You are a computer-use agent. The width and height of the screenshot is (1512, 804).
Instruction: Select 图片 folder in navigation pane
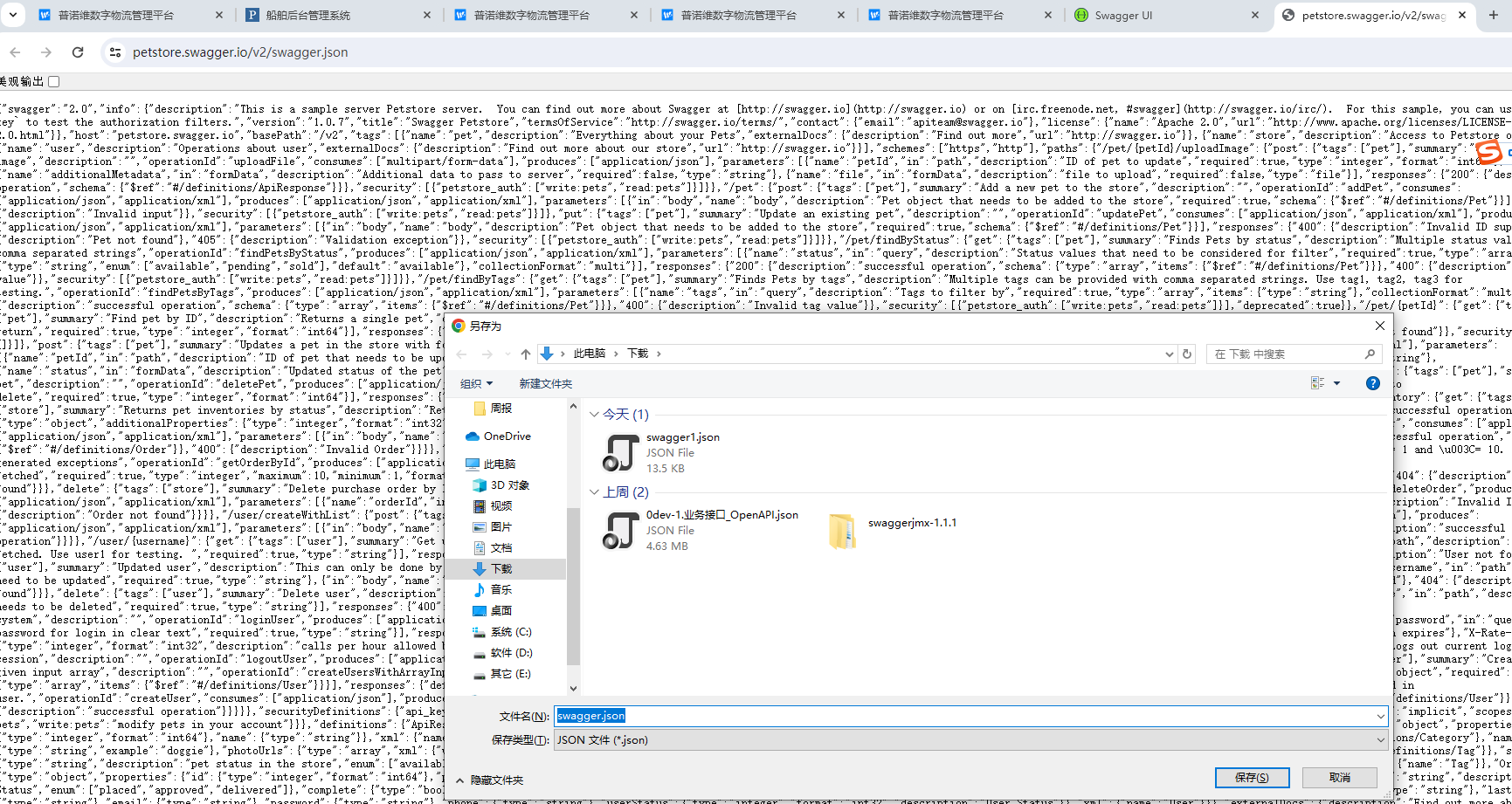pyautogui.click(x=501, y=527)
